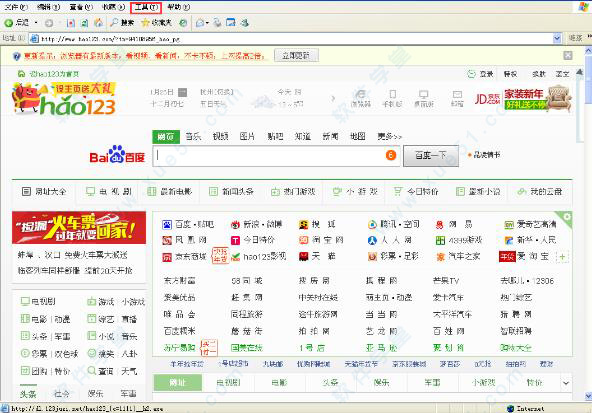
Task: Click the JD 家装新年 banner ad
Action: 523,98
